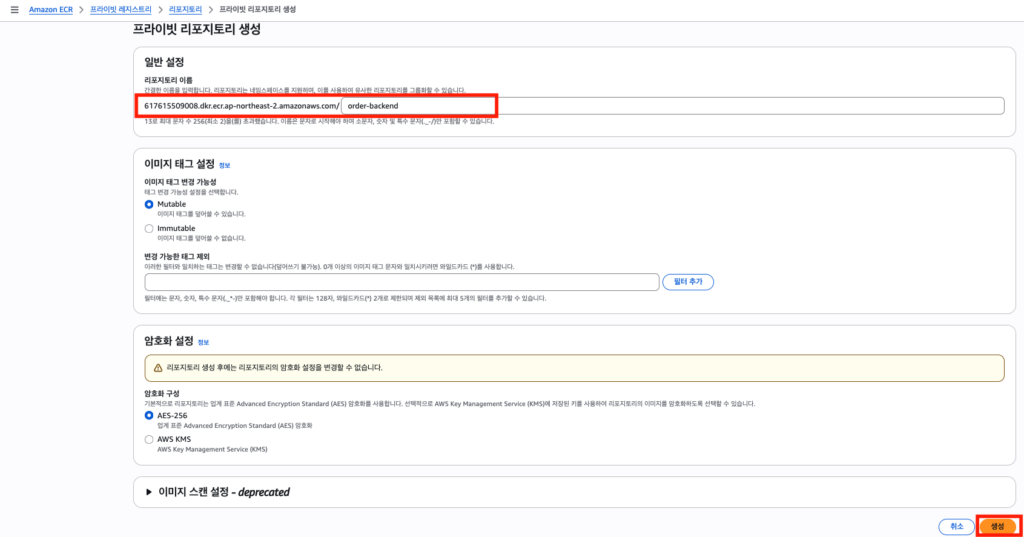The height and width of the screenshot is (537, 1024).
Task: Focus the order-backend repository name field
Action: (670, 106)
